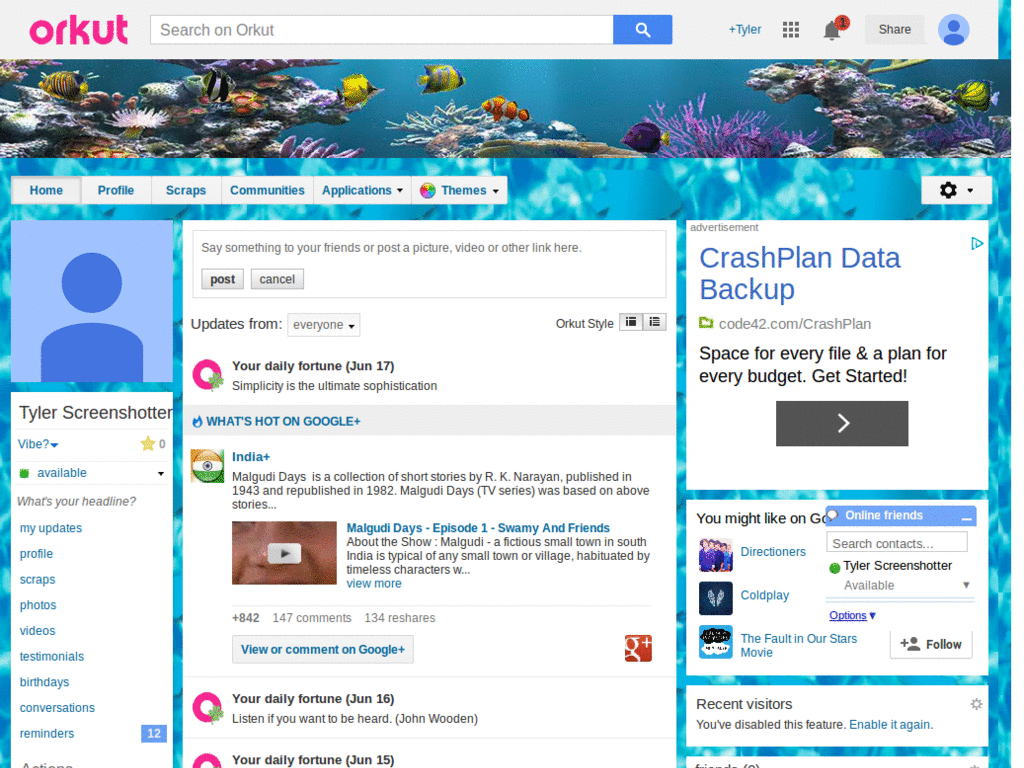The height and width of the screenshot is (768, 1024).
Task: Open the Coldplay thumbnail
Action: (x=715, y=598)
